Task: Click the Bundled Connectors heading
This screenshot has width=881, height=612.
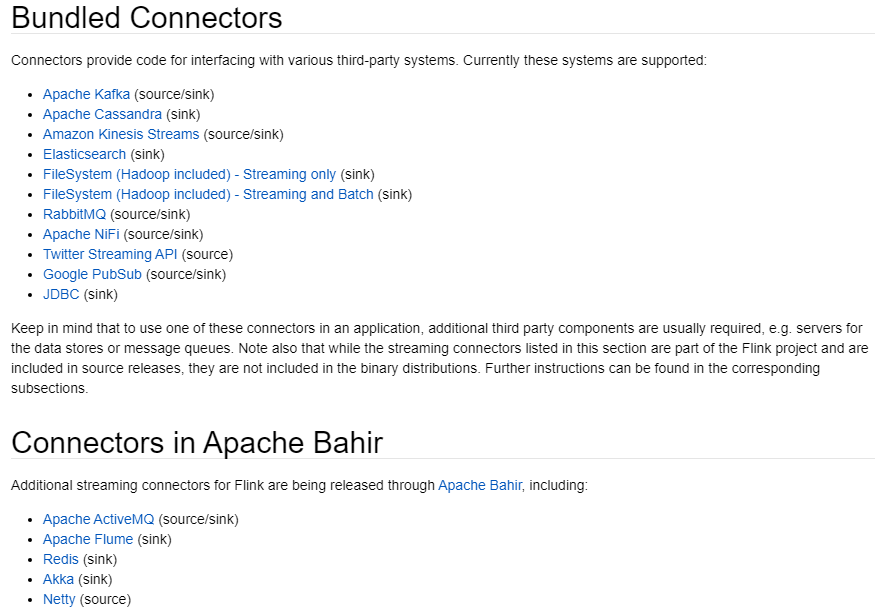Action: click(x=147, y=18)
